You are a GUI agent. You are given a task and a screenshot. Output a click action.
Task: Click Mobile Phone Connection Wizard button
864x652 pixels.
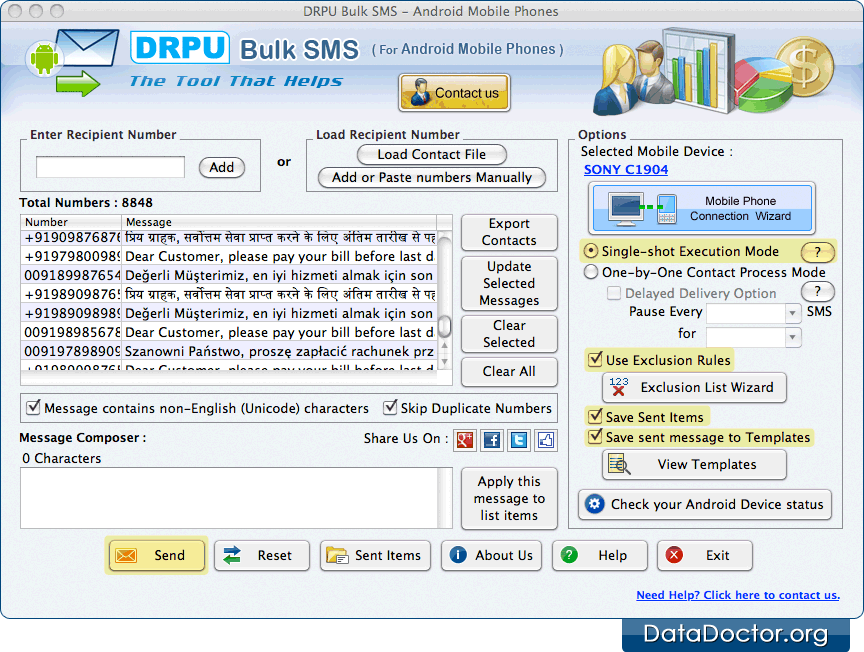coord(702,208)
